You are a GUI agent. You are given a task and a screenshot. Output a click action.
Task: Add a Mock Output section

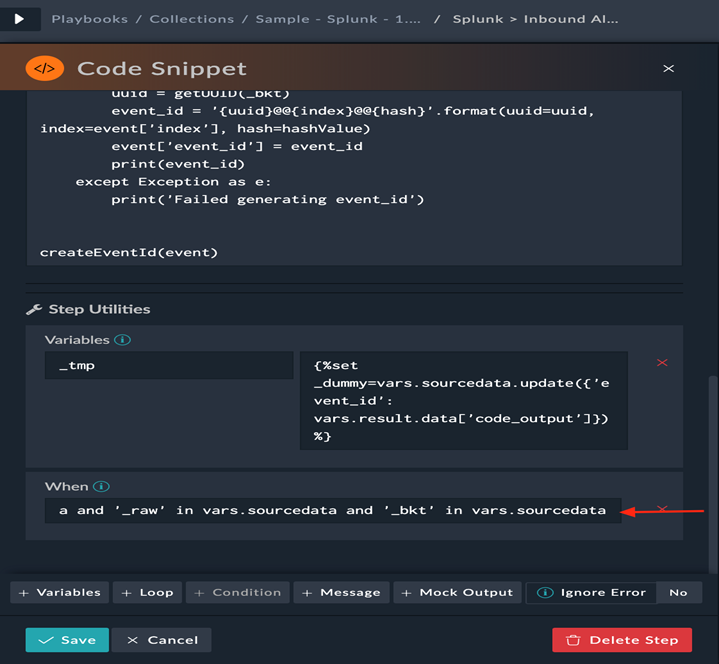pyautogui.click(x=457, y=592)
